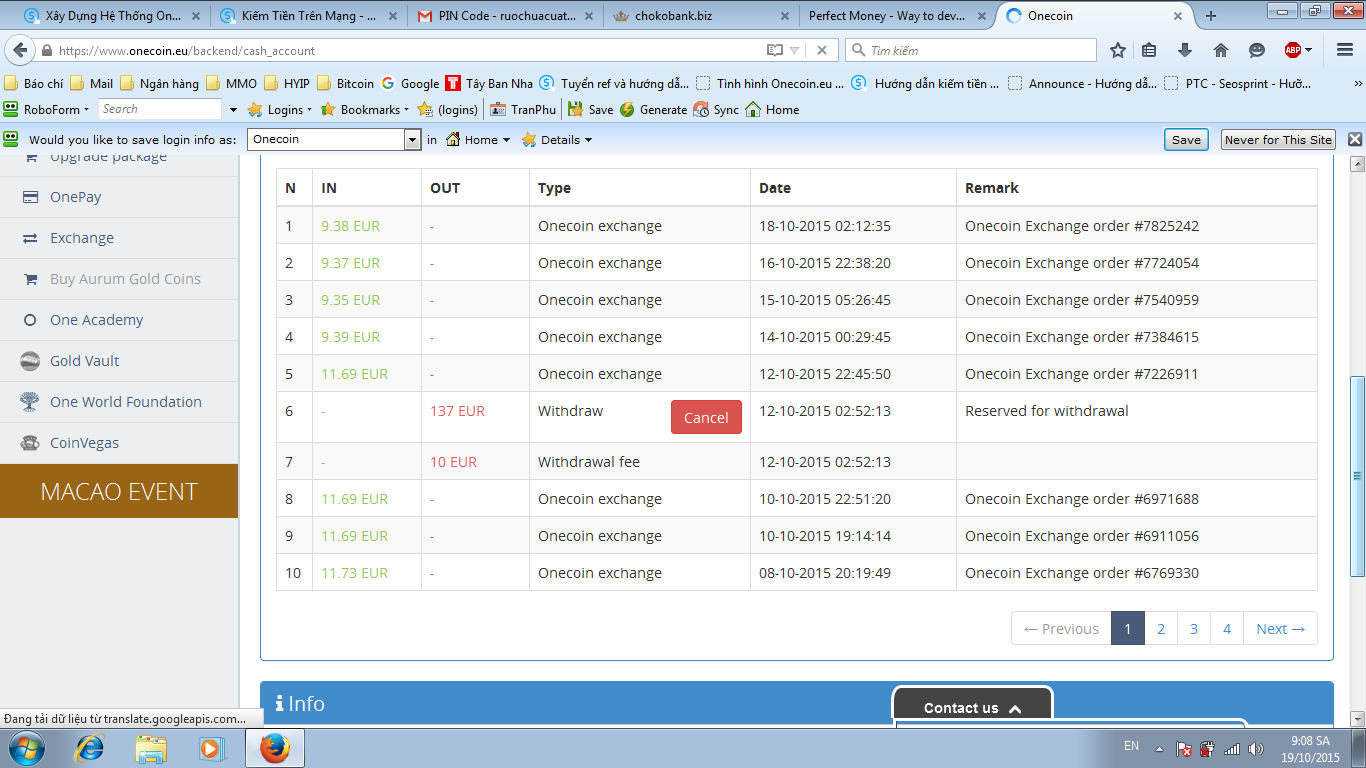Click the Firefox bookmark star icon
Viewport: 1366px width, 768px height.
(1118, 50)
